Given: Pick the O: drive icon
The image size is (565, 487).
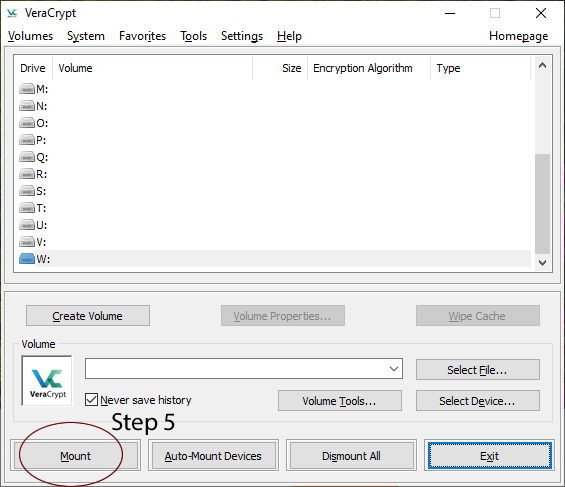Looking at the screenshot, I should (x=27, y=123).
